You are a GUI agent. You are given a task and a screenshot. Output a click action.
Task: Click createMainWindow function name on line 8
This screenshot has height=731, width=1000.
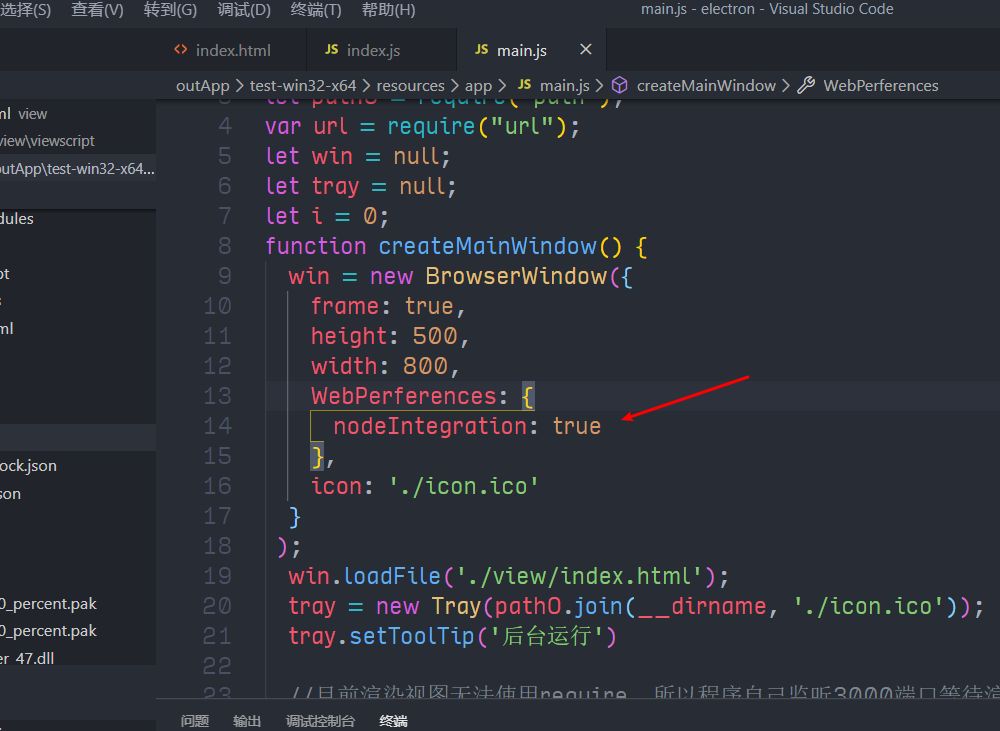487,246
